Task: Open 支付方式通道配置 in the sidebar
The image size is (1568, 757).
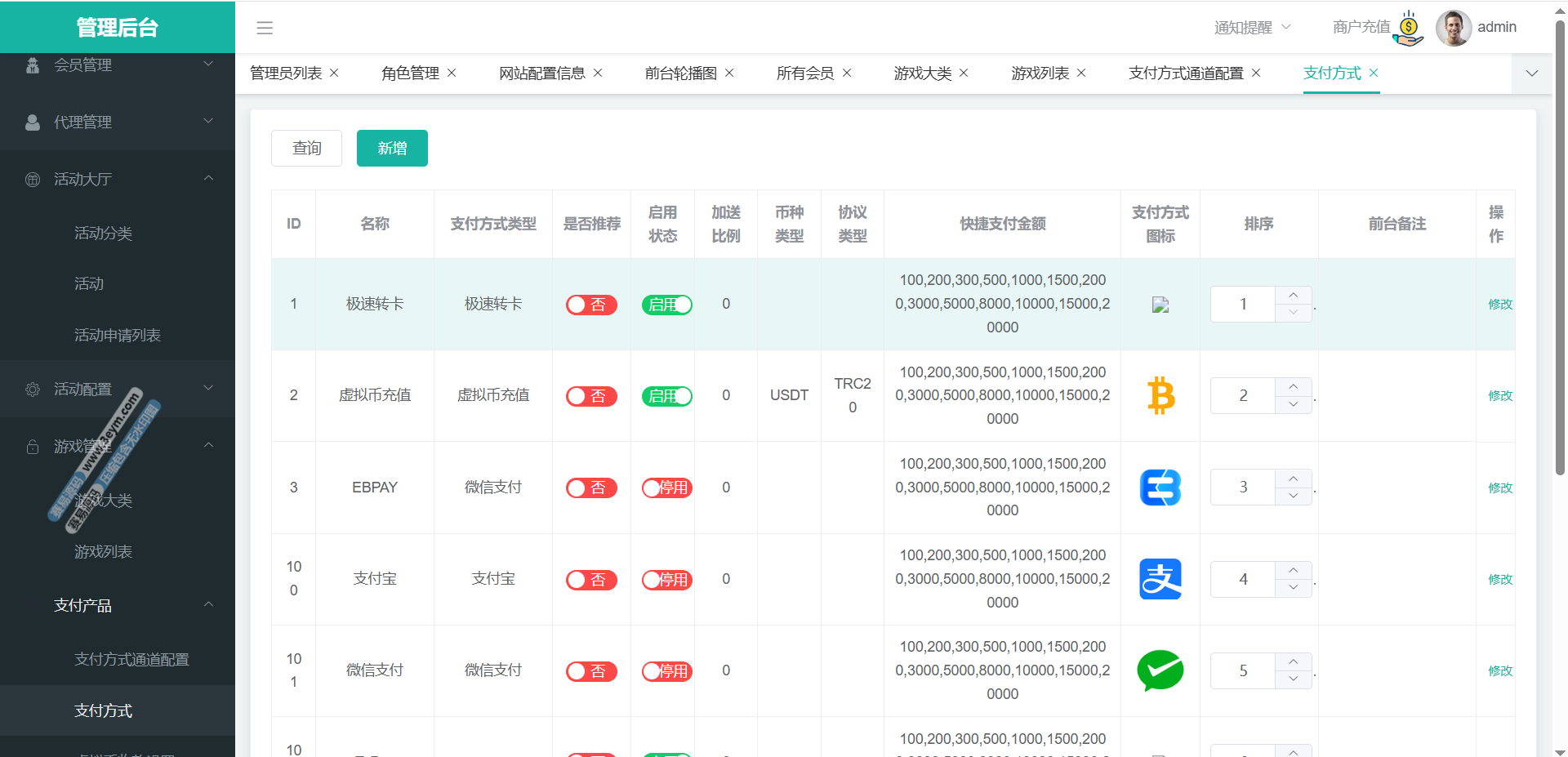Action: tap(131, 659)
